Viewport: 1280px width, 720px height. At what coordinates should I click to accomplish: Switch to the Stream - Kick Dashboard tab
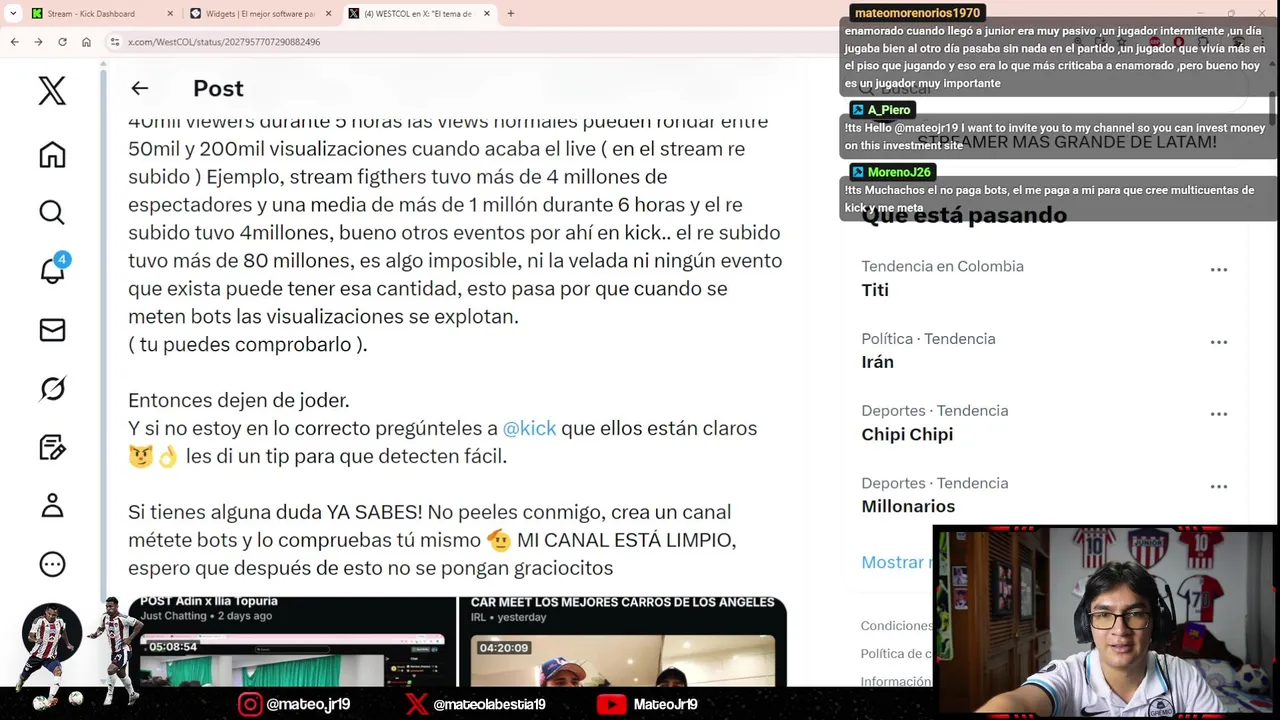[90, 14]
